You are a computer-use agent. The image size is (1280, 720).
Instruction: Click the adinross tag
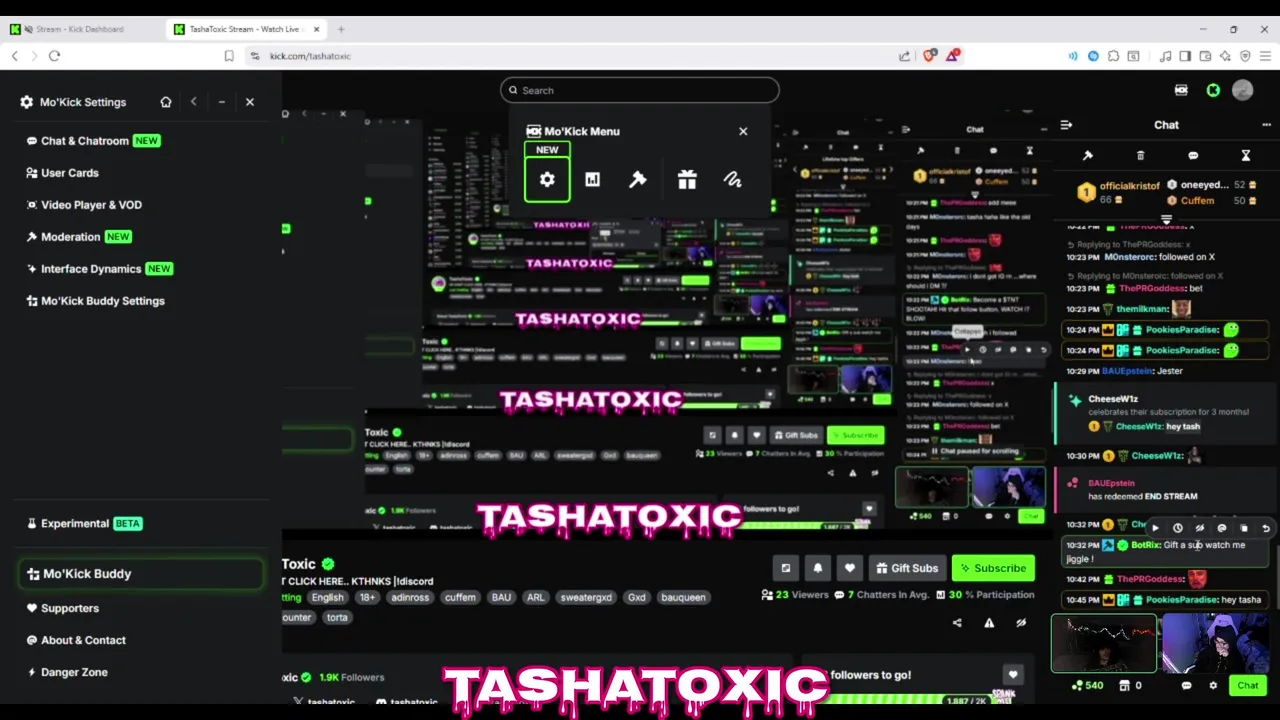[410, 597]
